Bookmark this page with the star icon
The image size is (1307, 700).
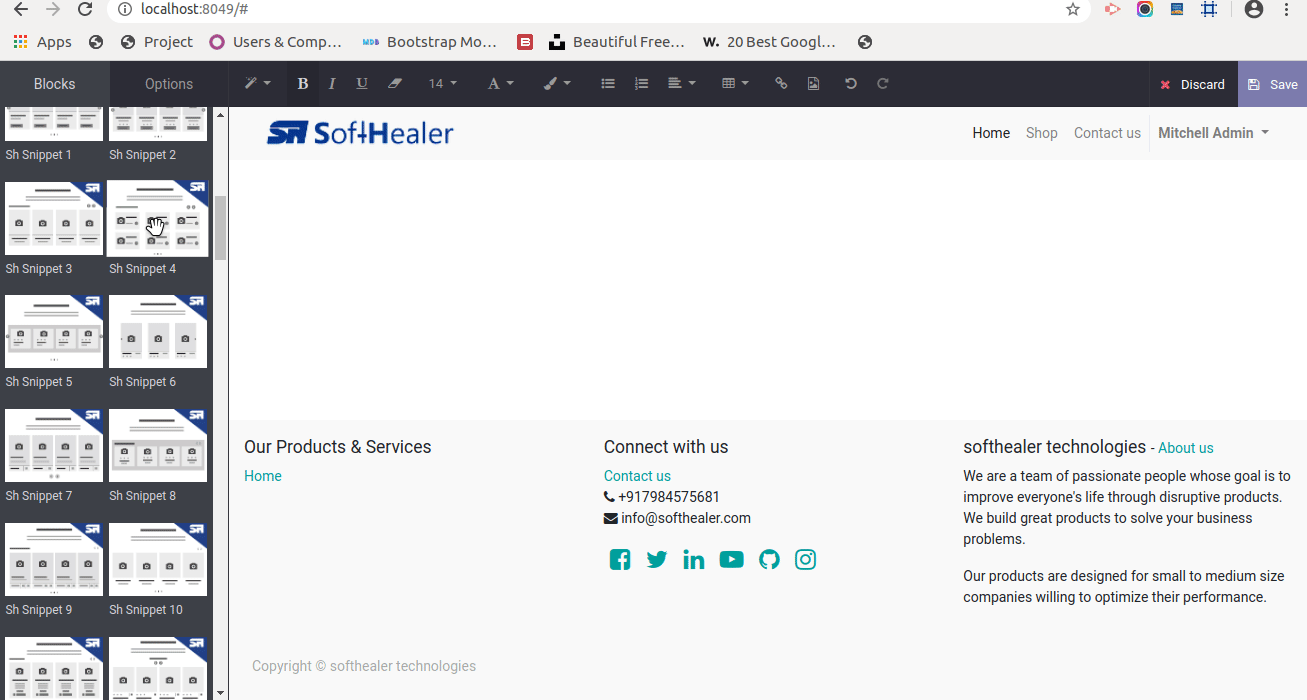coord(1073,9)
